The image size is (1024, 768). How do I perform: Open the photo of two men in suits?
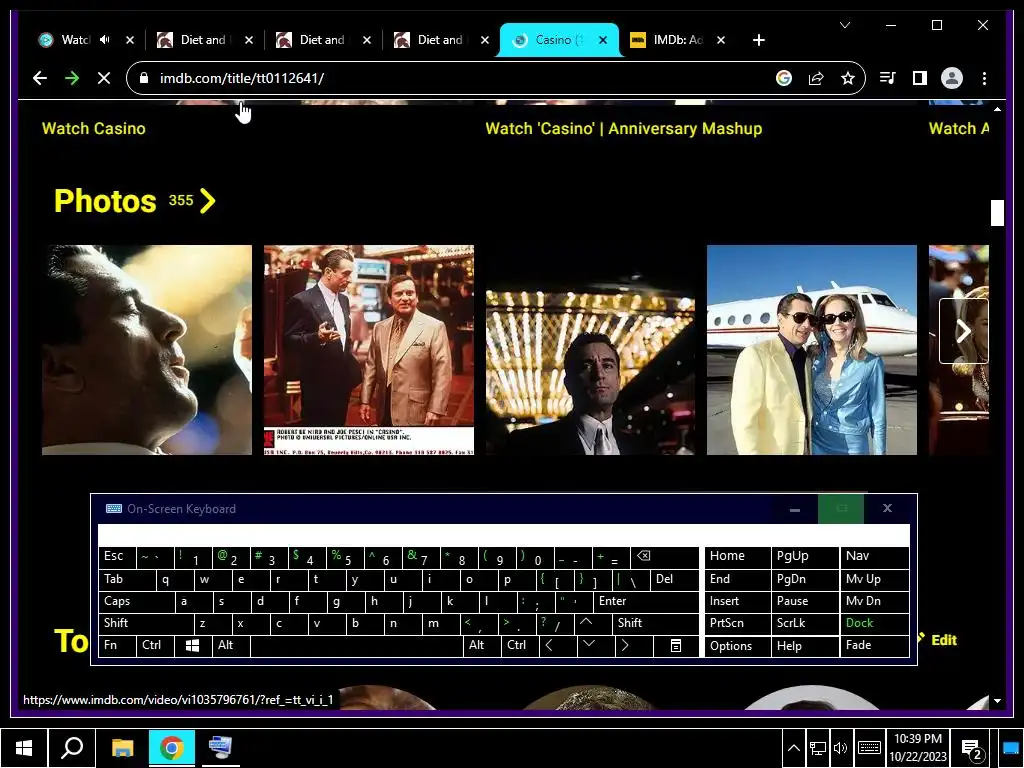tap(369, 350)
